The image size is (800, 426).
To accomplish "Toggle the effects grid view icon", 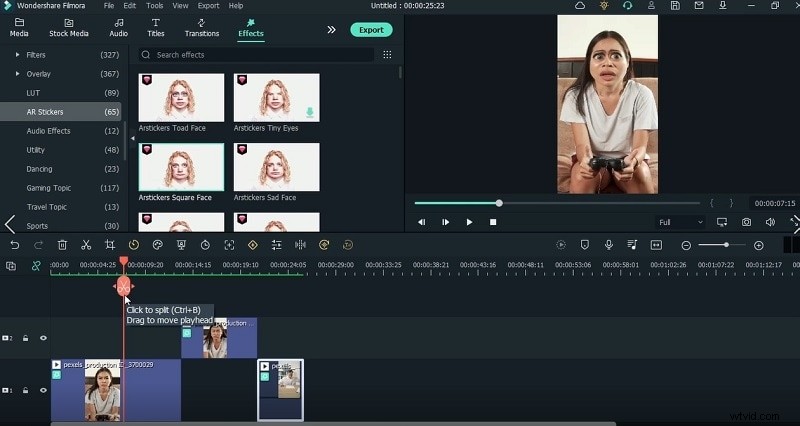I will click(387, 55).
